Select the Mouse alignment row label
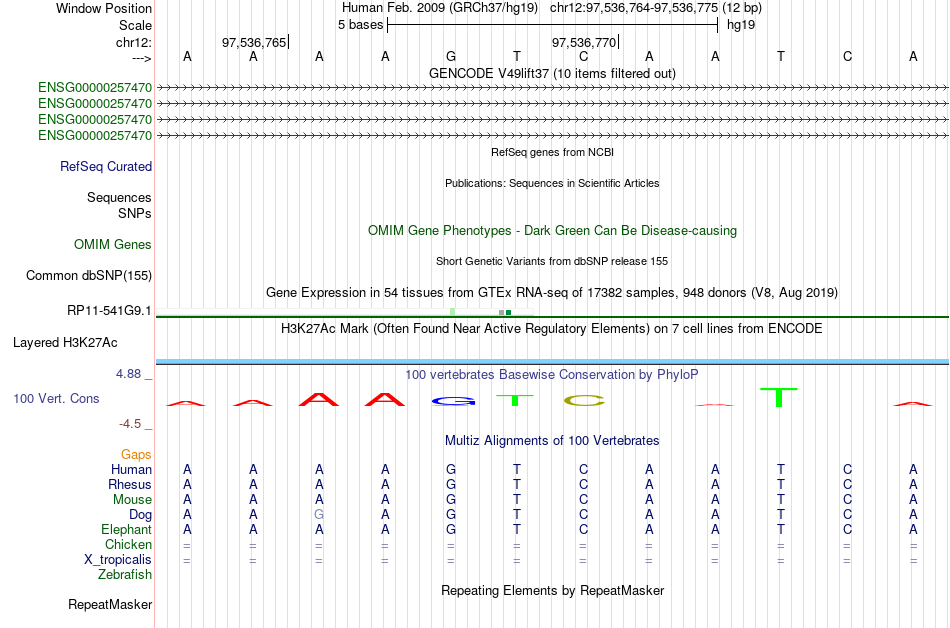 click(132, 500)
